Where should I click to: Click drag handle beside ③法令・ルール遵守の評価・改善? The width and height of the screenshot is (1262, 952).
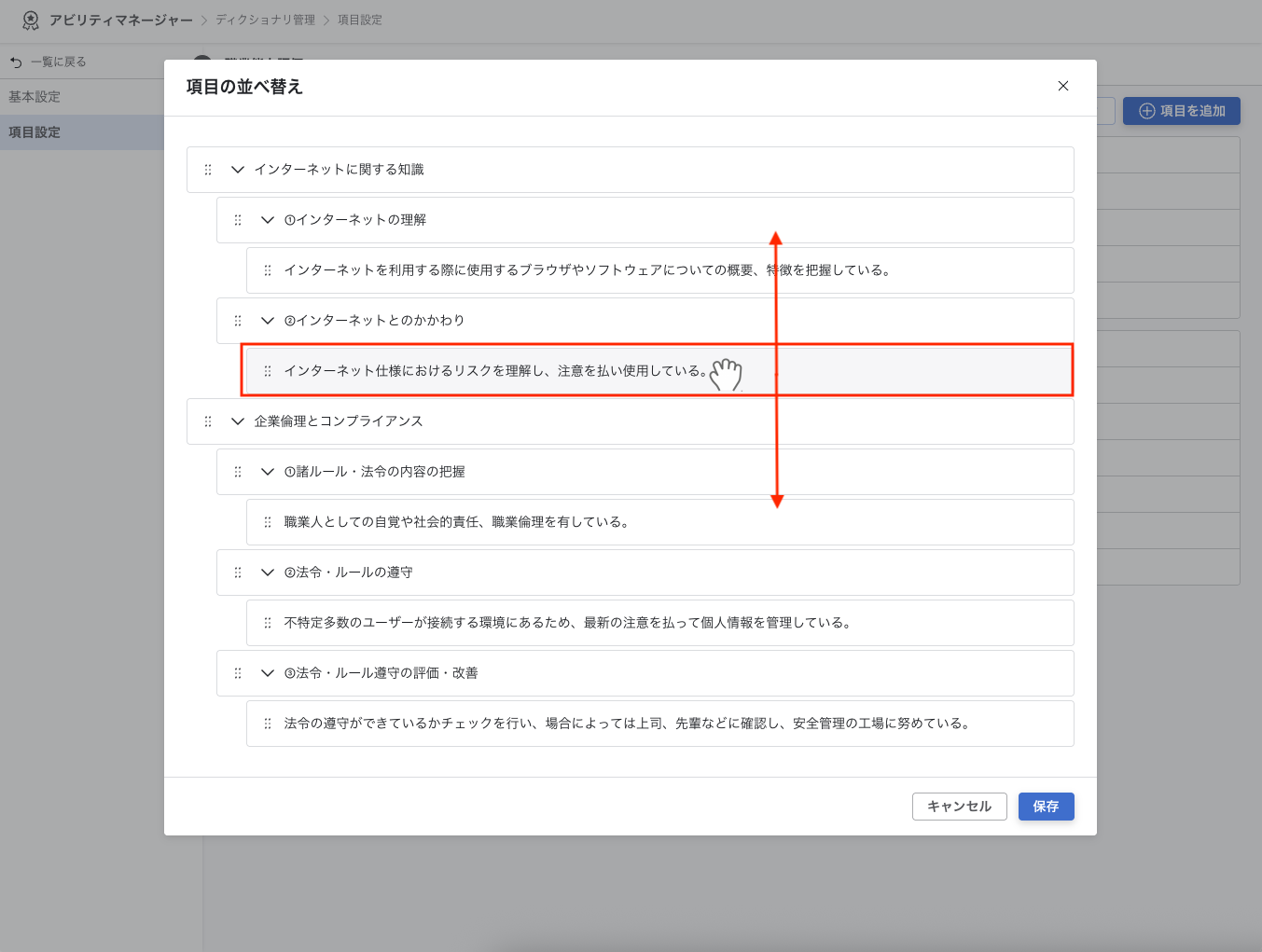coord(238,673)
